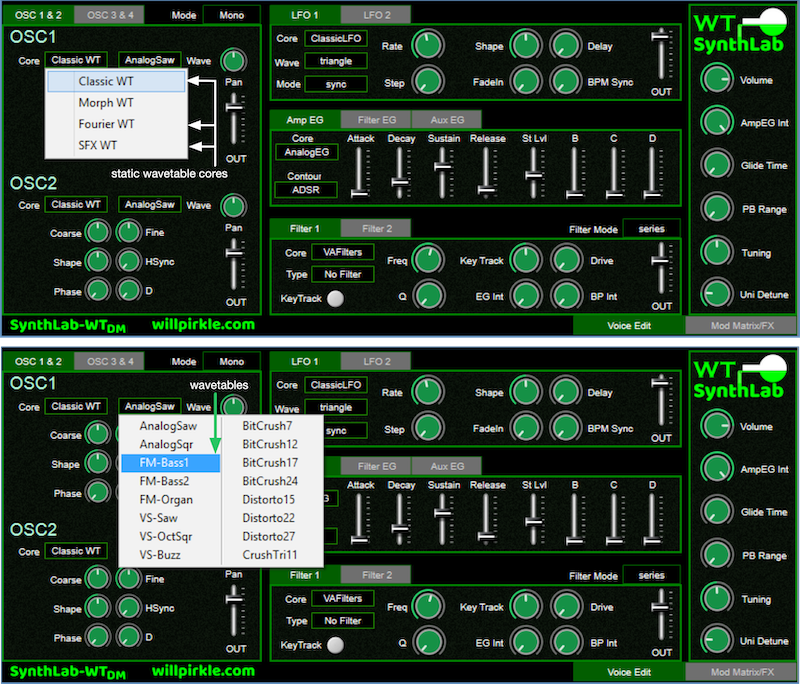
Task: Click WT SynthLab logo in upper panel
Action: (740, 31)
